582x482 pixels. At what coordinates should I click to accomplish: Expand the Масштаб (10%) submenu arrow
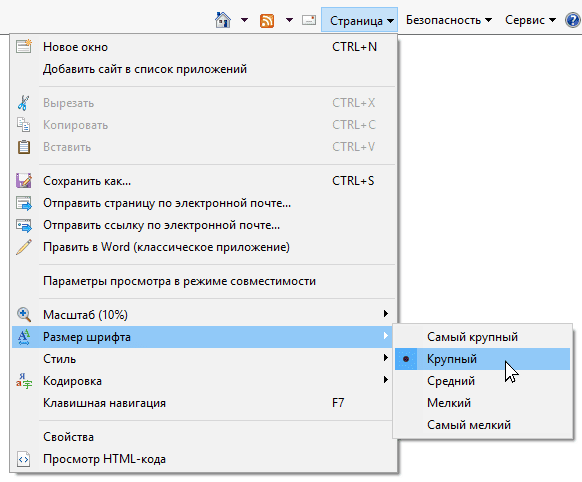click(386, 314)
